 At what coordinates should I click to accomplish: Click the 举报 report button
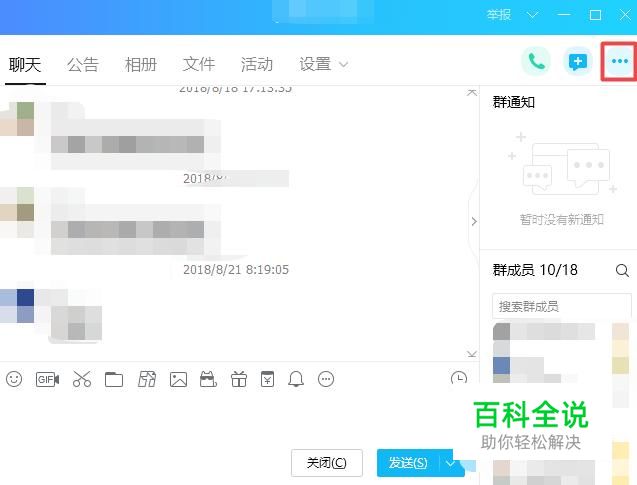(499, 15)
